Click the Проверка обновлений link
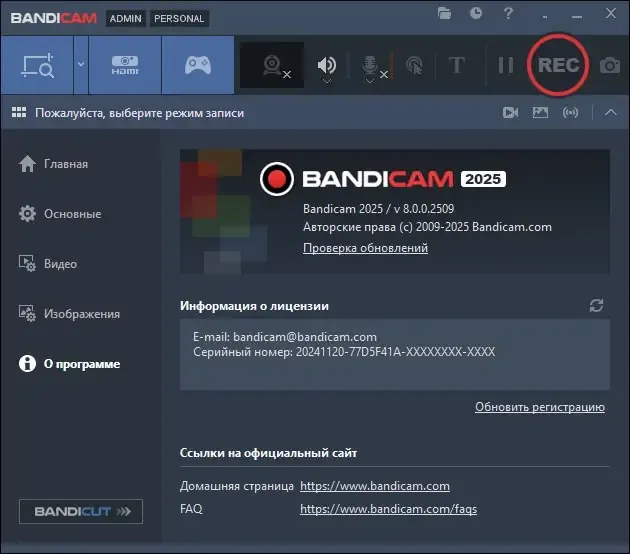Viewport: 630px width, 554px height. tap(365, 248)
